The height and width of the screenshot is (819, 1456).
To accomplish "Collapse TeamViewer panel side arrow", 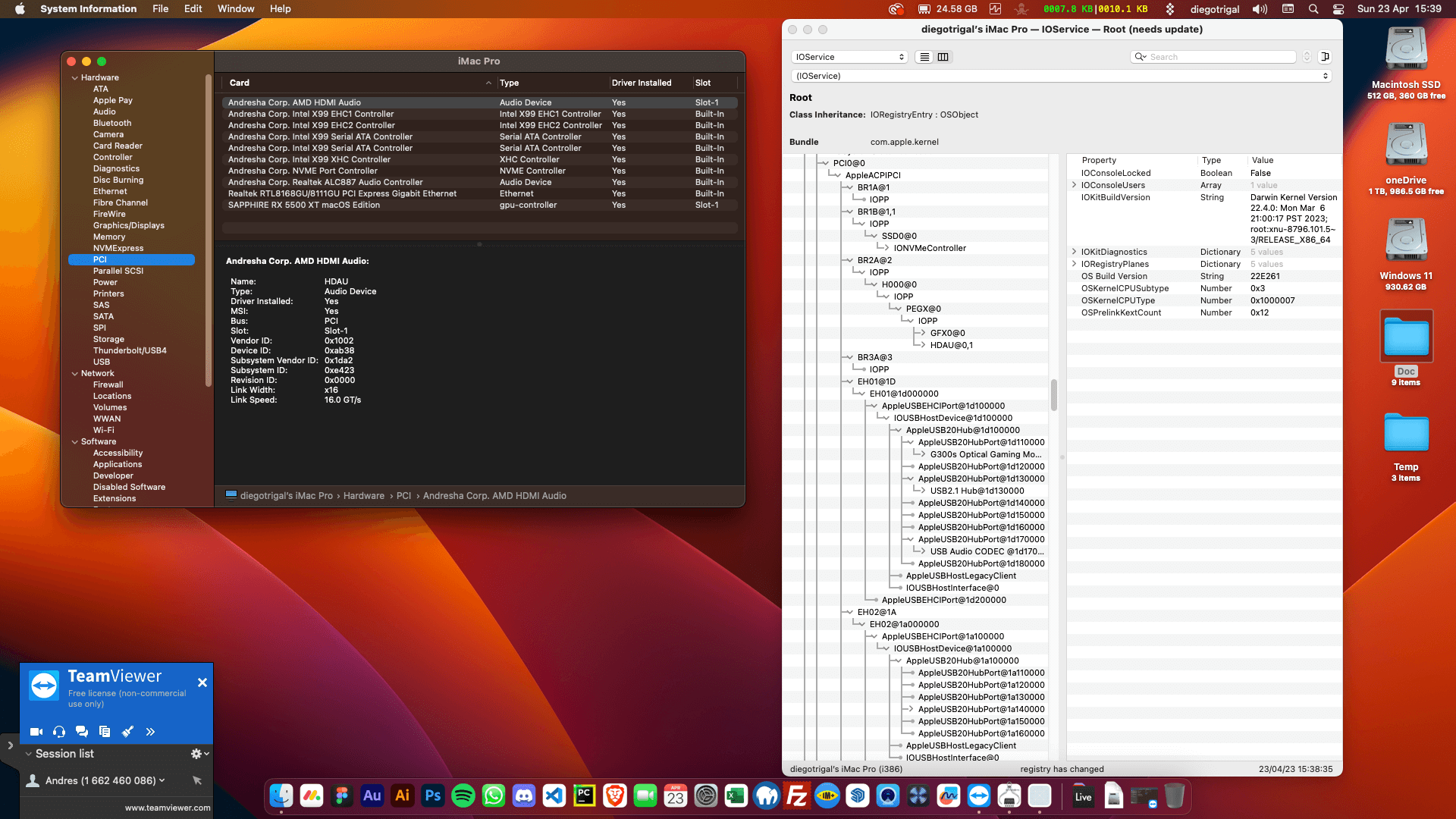I will [x=10, y=746].
